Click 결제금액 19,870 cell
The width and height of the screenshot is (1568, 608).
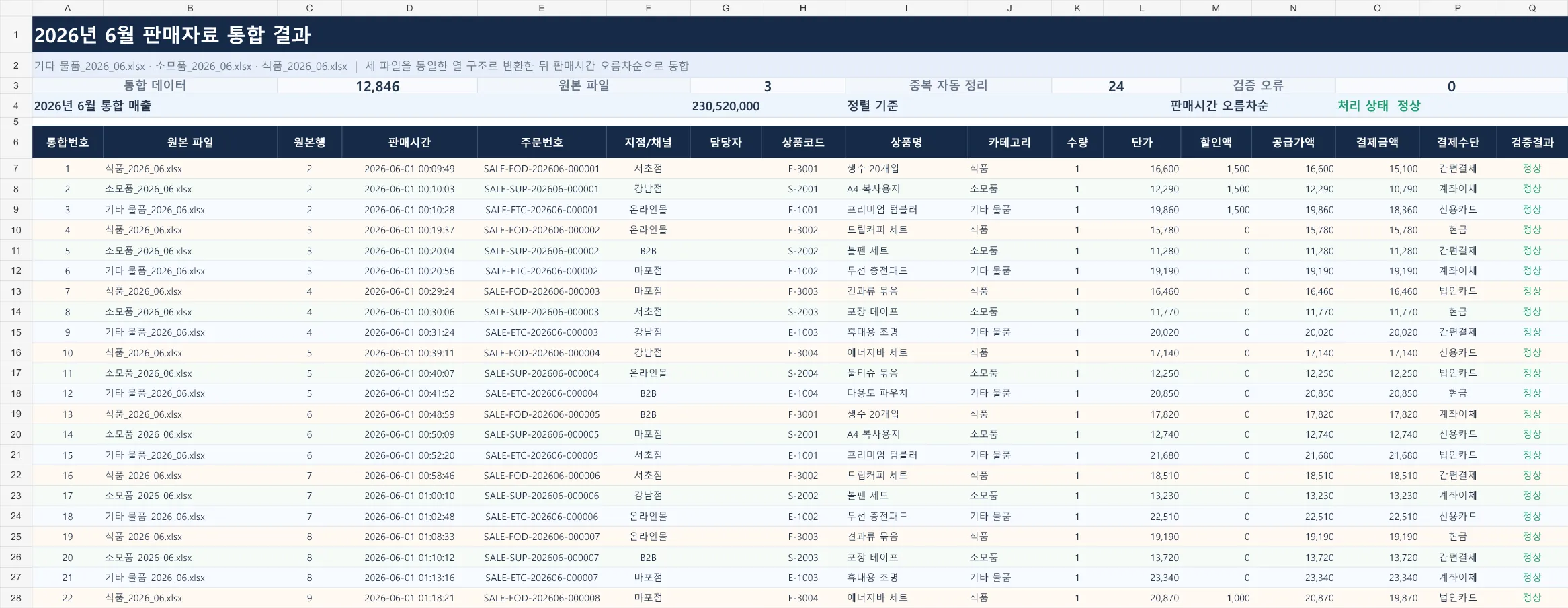[x=1377, y=598]
